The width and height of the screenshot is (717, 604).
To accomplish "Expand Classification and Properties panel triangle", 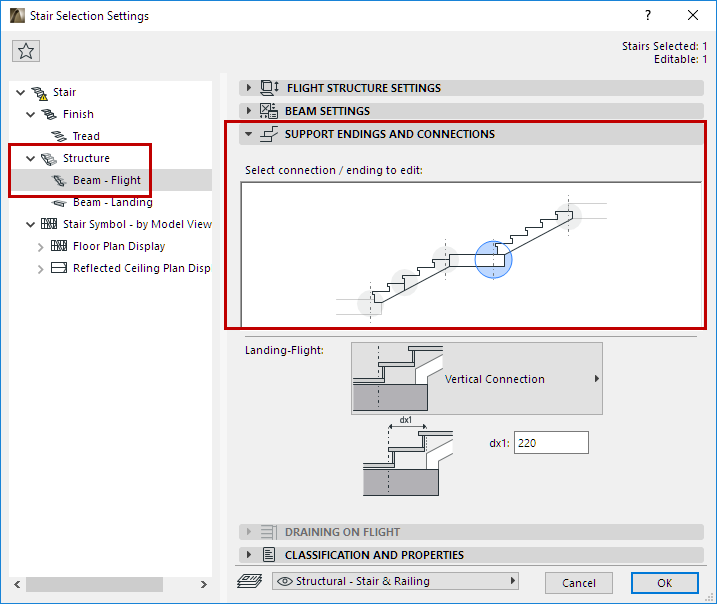I will pyautogui.click(x=248, y=555).
